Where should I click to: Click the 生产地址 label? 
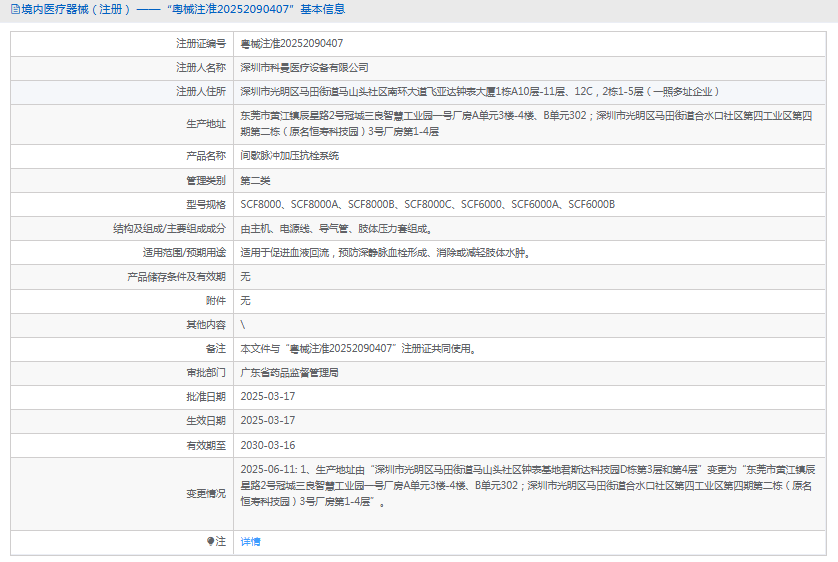click(x=206, y=124)
